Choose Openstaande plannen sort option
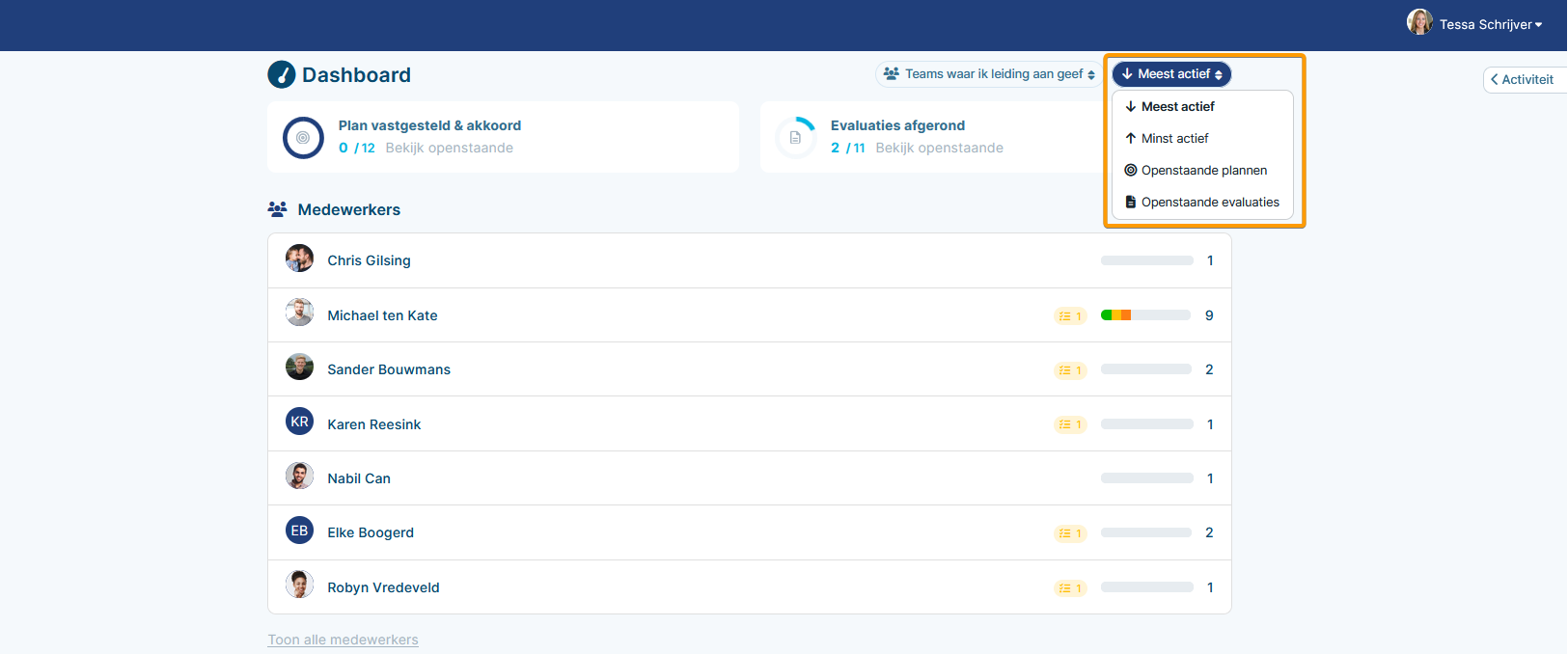The image size is (1568, 654). pos(1202,170)
